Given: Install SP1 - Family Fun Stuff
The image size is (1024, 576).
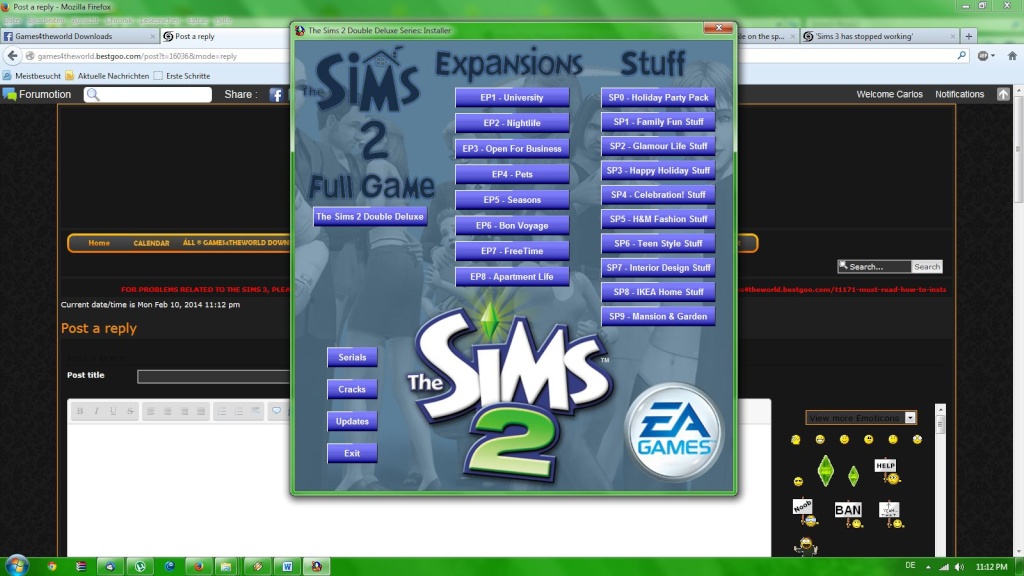Looking at the screenshot, I should coord(658,121).
